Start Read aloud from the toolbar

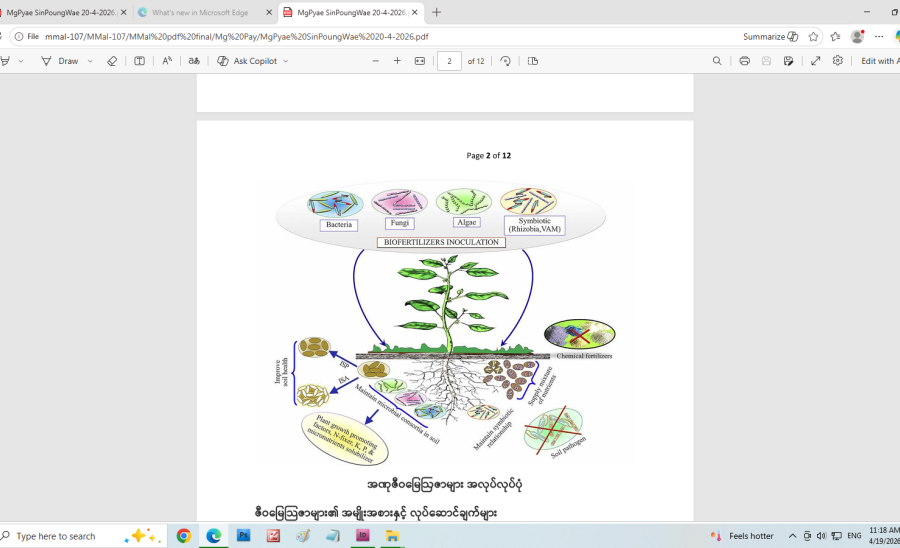point(167,61)
